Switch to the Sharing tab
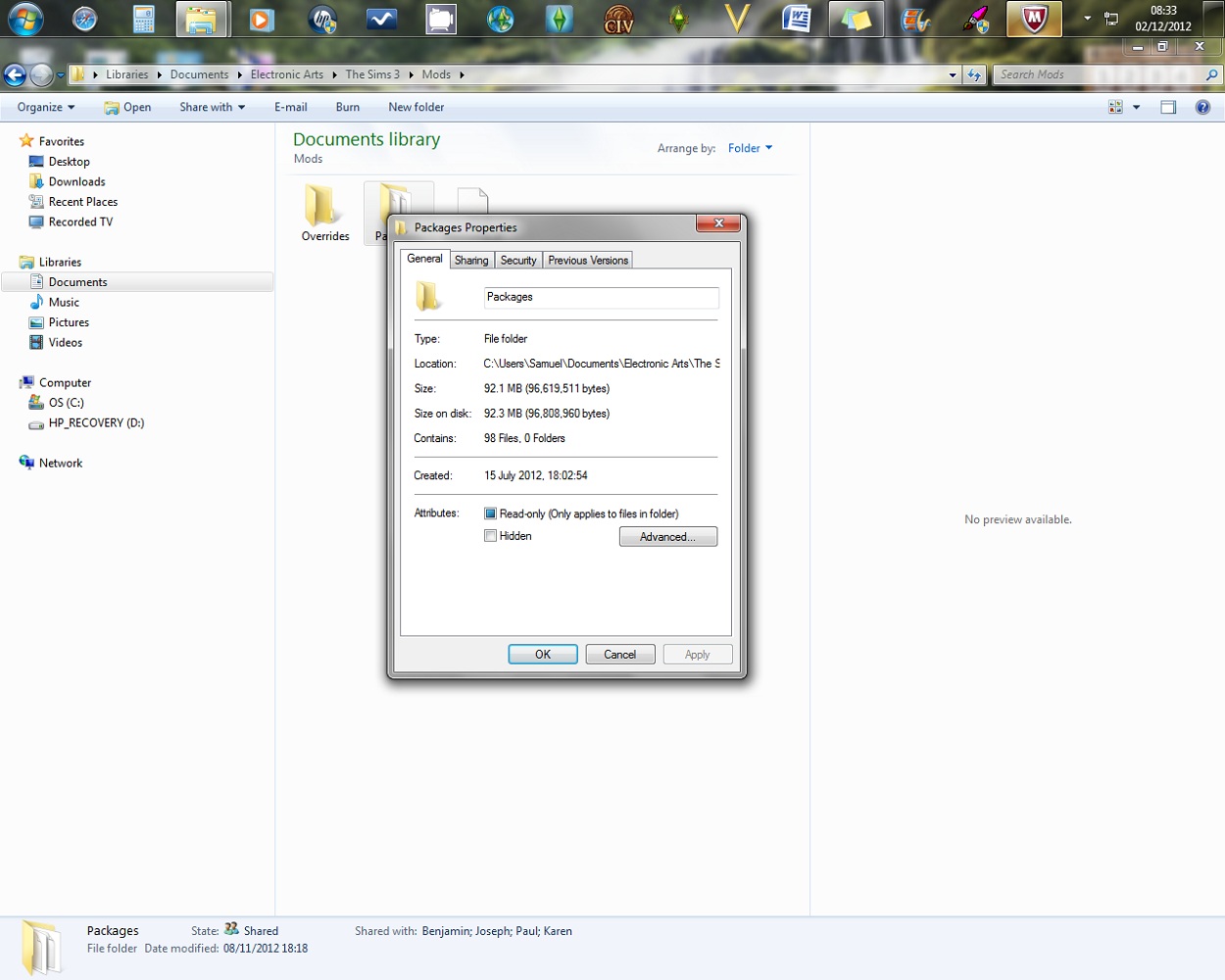The width and height of the screenshot is (1225, 980). point(471,260)
